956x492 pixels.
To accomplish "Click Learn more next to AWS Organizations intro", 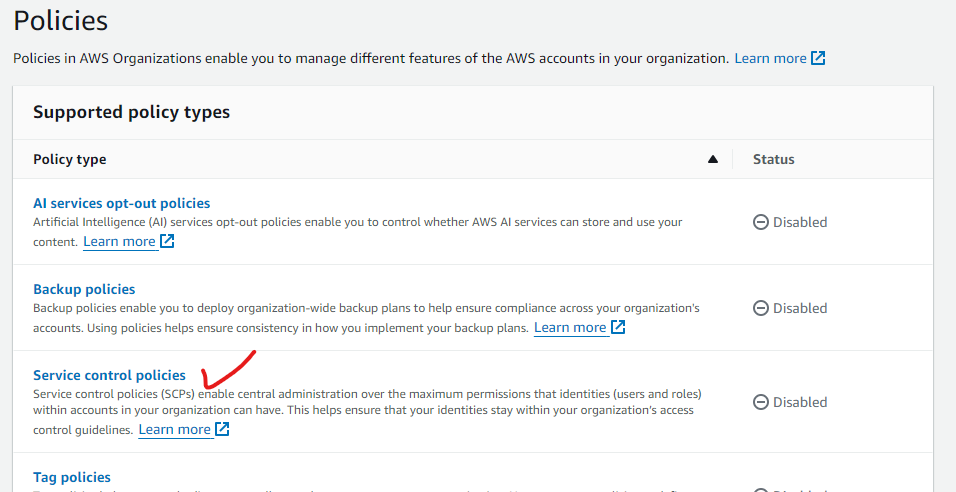I will [x=770, y=59].
